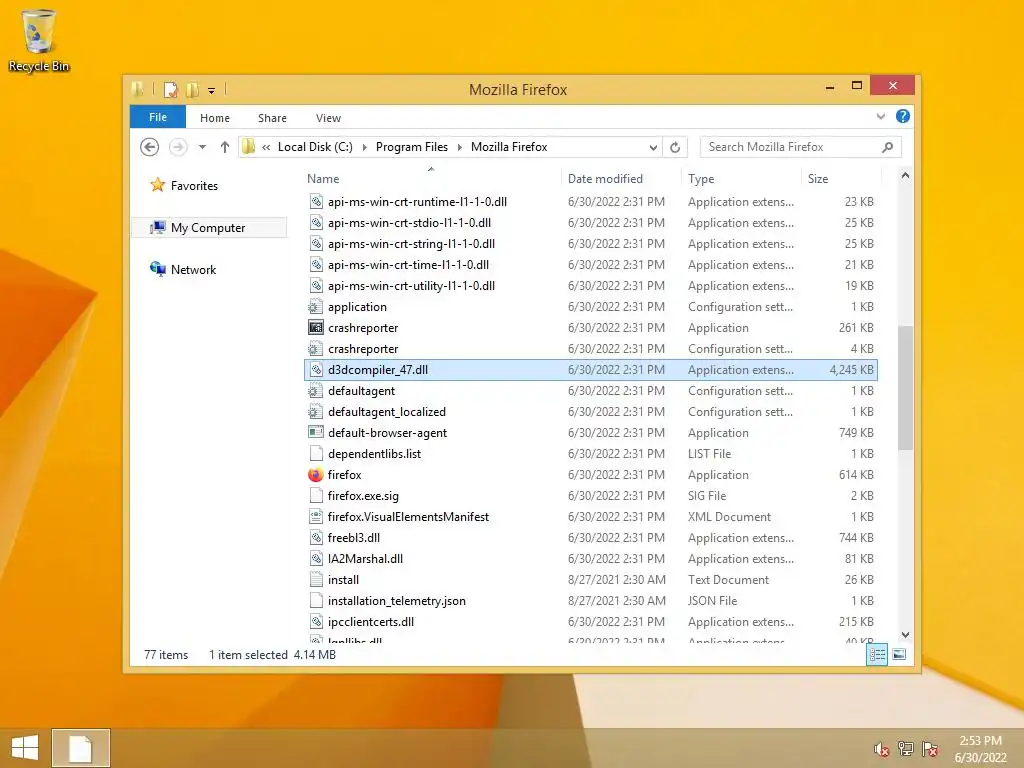
Task: Expand the ribbon with the chevron
Action: pyautogui.click(x=881, y=117)
